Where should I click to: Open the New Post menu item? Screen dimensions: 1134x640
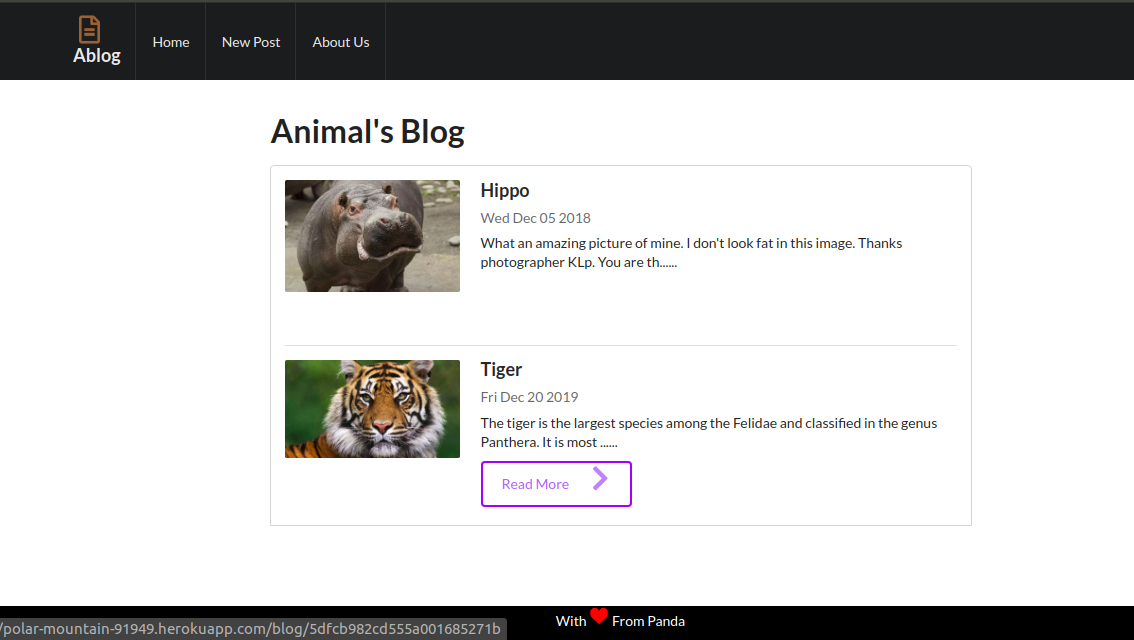pyautogui.click(x=251, y=42)
